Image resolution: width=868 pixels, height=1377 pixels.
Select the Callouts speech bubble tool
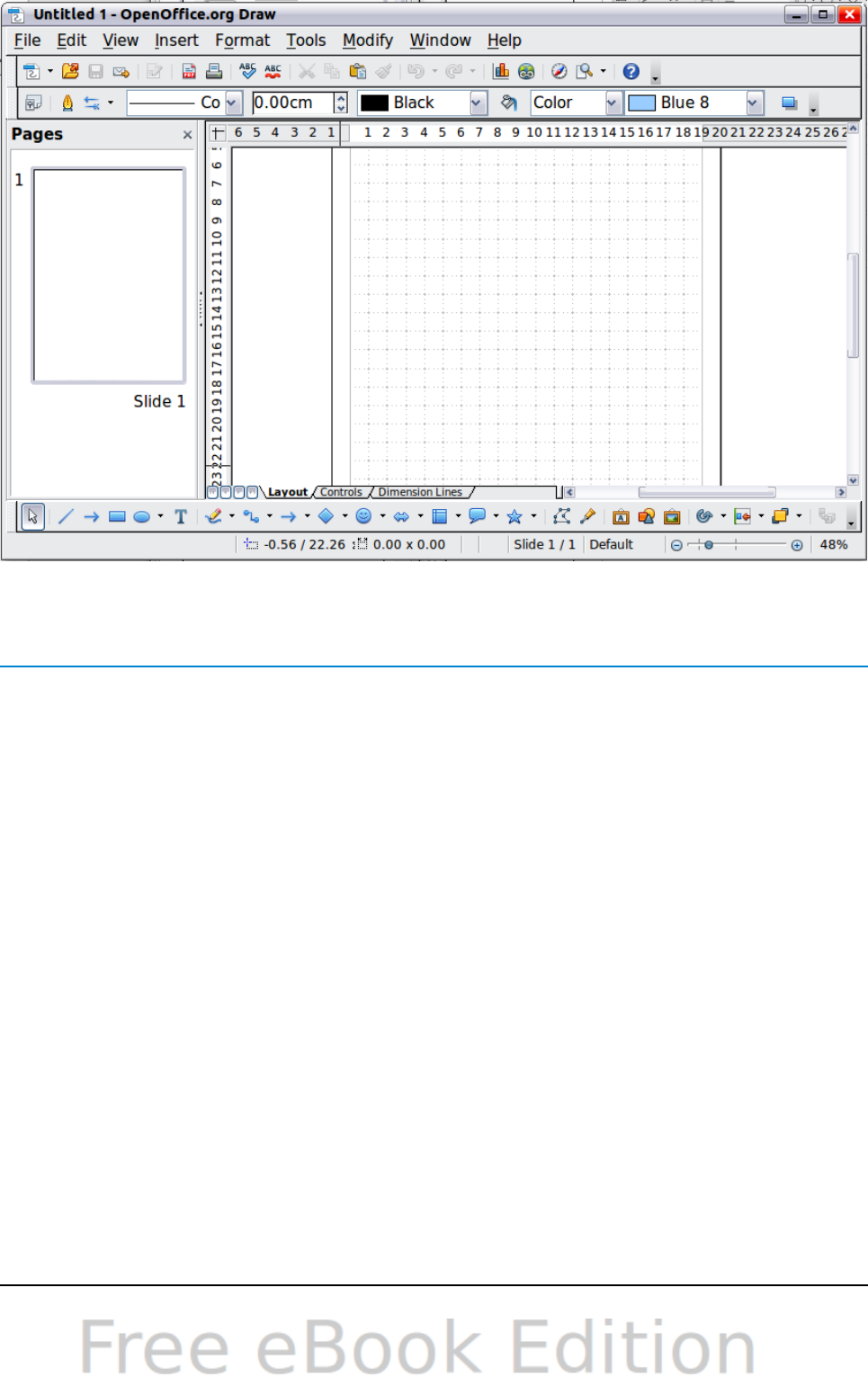click(478, 516)
